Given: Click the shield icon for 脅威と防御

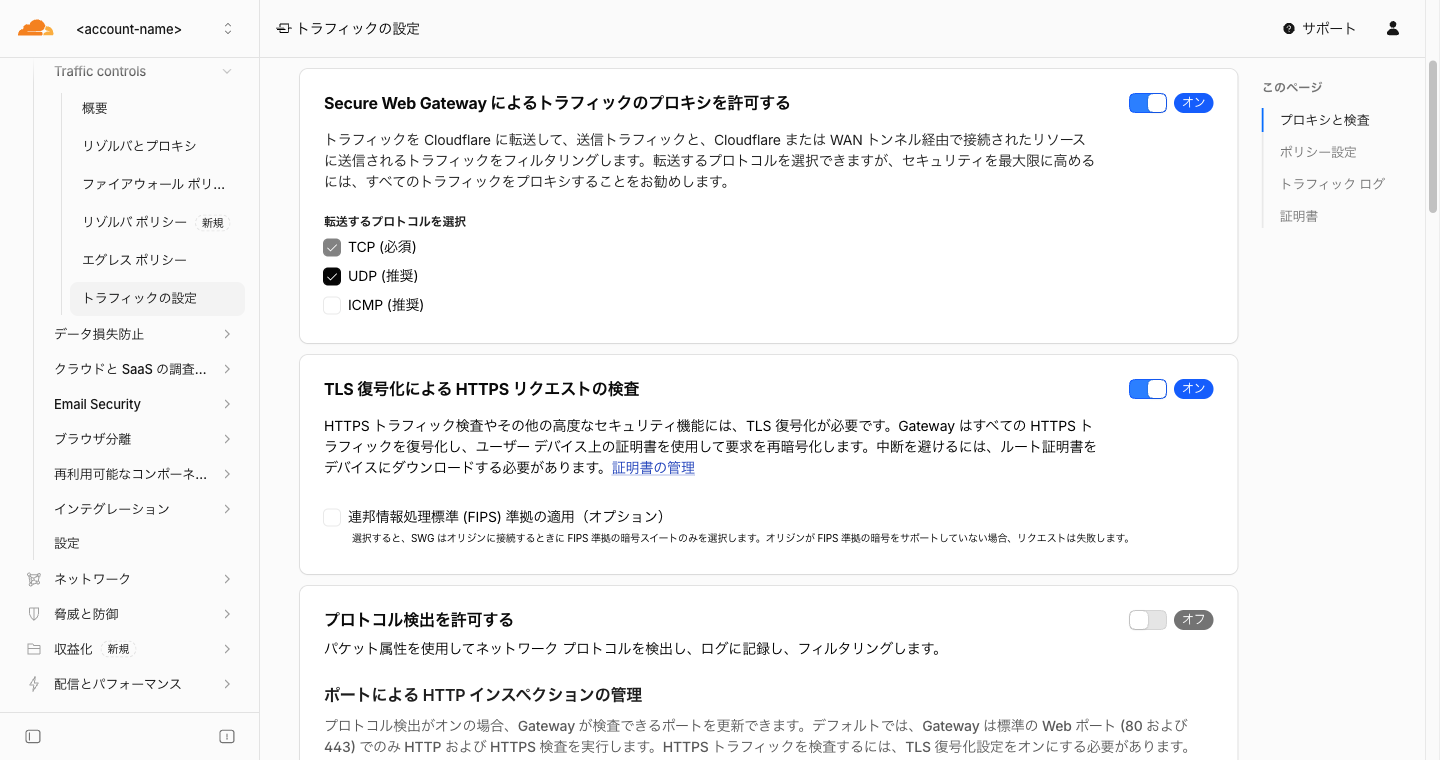Looking at the screenshot, I should (x=34, y=614).
